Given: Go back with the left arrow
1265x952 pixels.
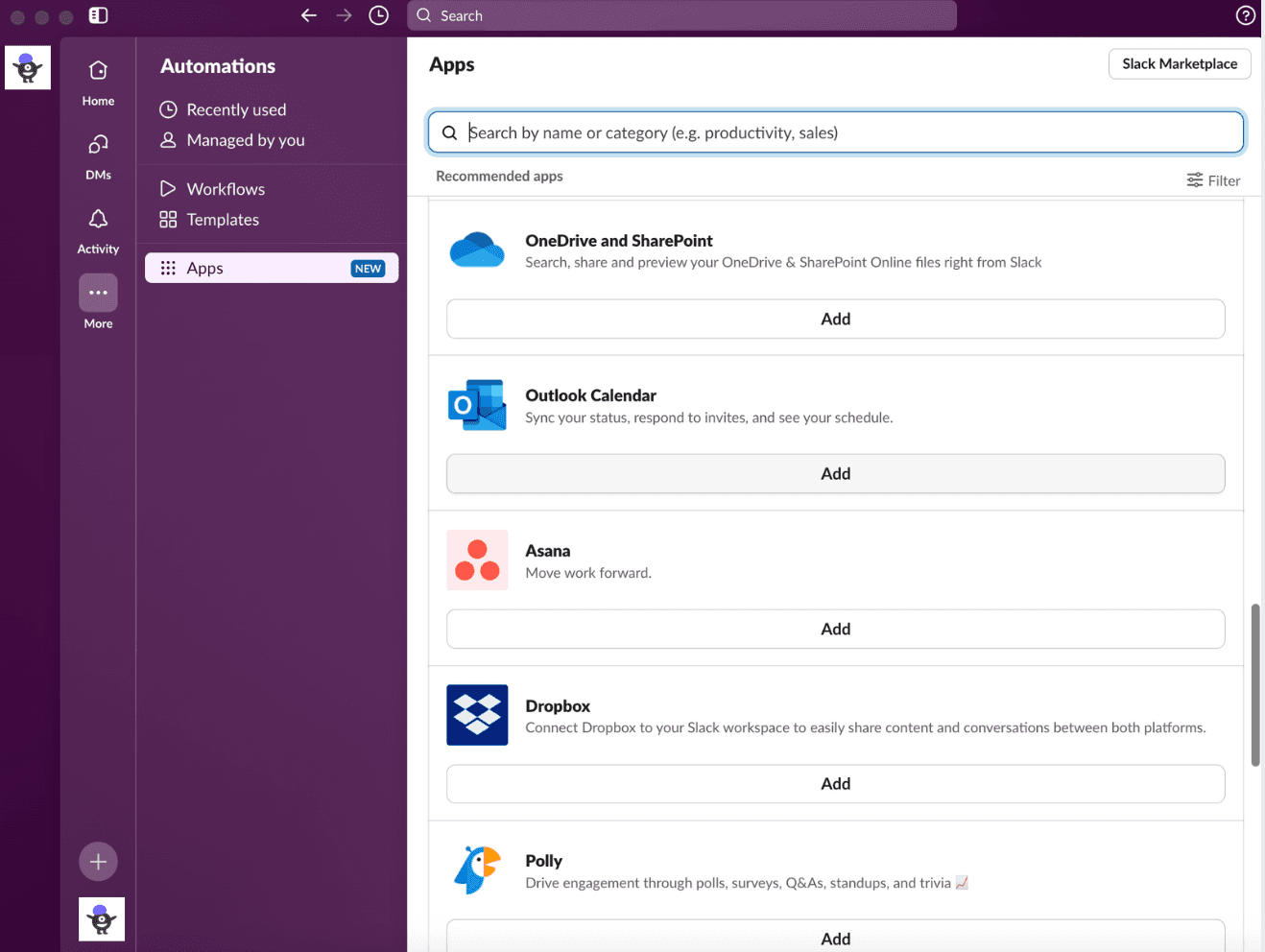Looking at the screenshot, I should click(x=309, y=15).
